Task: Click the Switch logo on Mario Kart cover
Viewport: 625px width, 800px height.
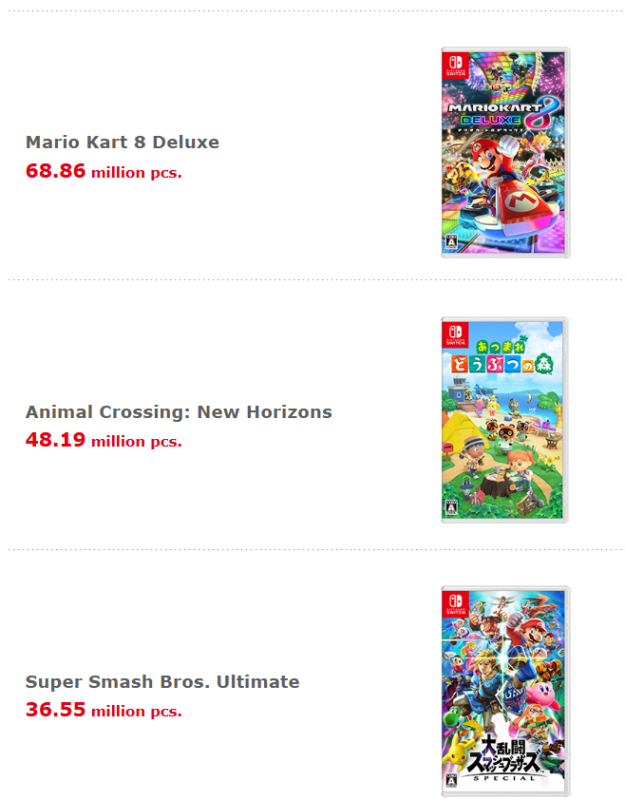Action: tap(454, 64)
